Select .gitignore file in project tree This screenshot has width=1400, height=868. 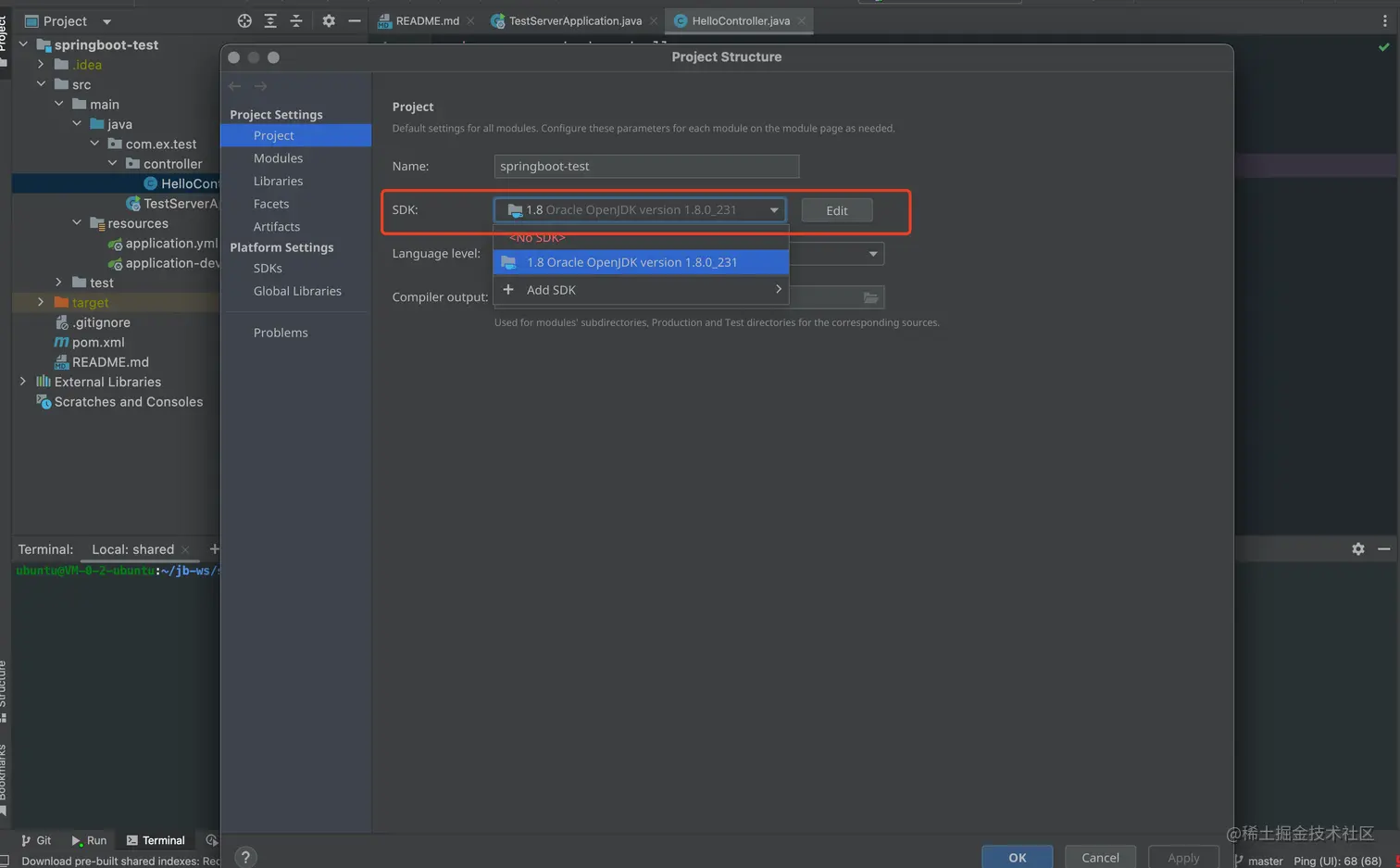[x=101, y=322]
